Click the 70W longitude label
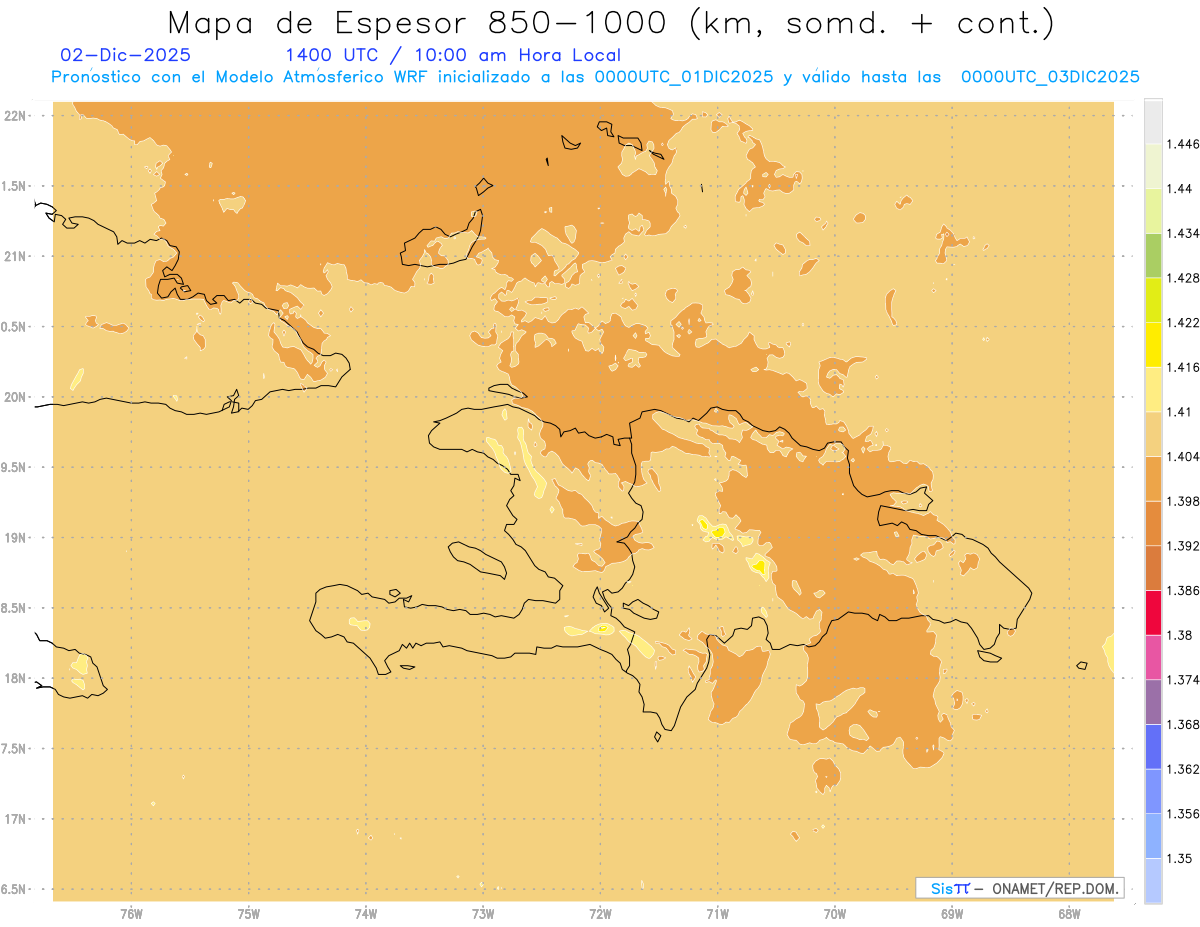The height and width of the screenshot is (927, 1200). point(835,913)
